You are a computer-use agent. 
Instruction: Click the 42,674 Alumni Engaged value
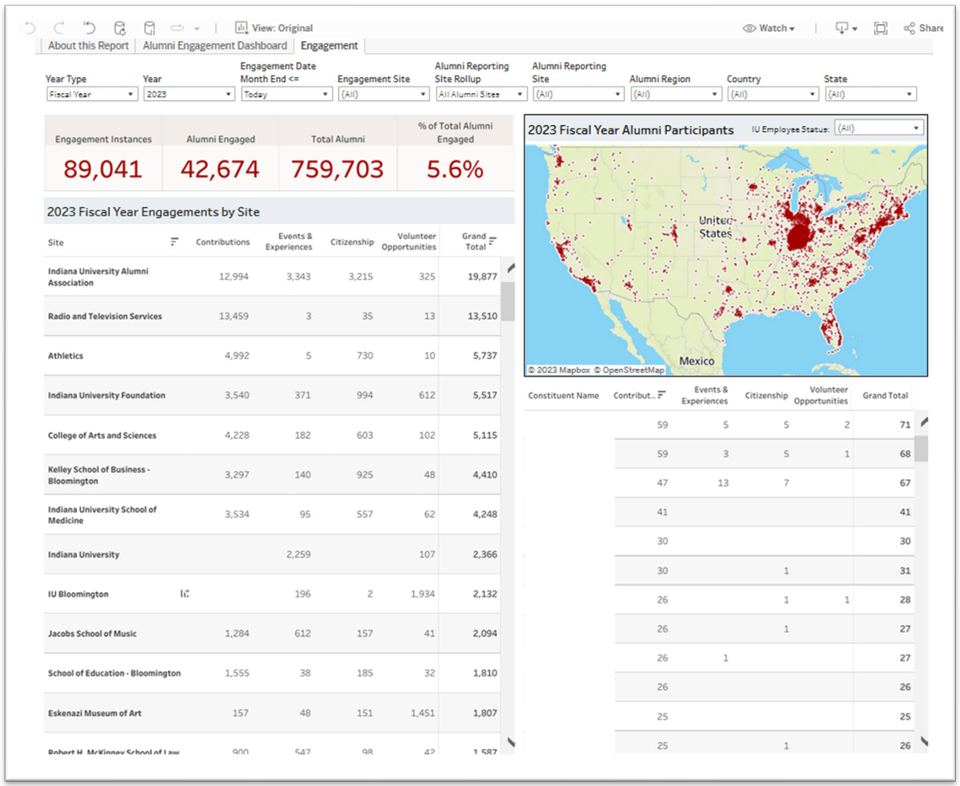click(x=220, y=169)
